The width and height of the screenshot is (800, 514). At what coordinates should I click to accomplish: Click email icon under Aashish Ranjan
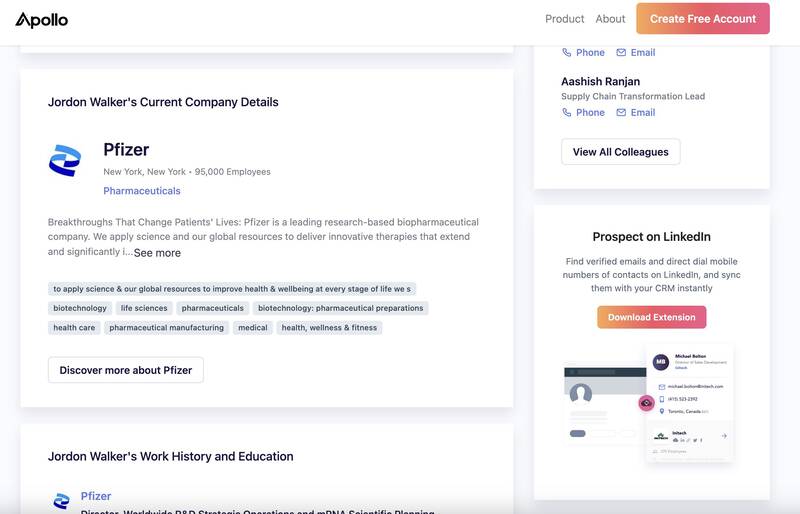(621, 113)
